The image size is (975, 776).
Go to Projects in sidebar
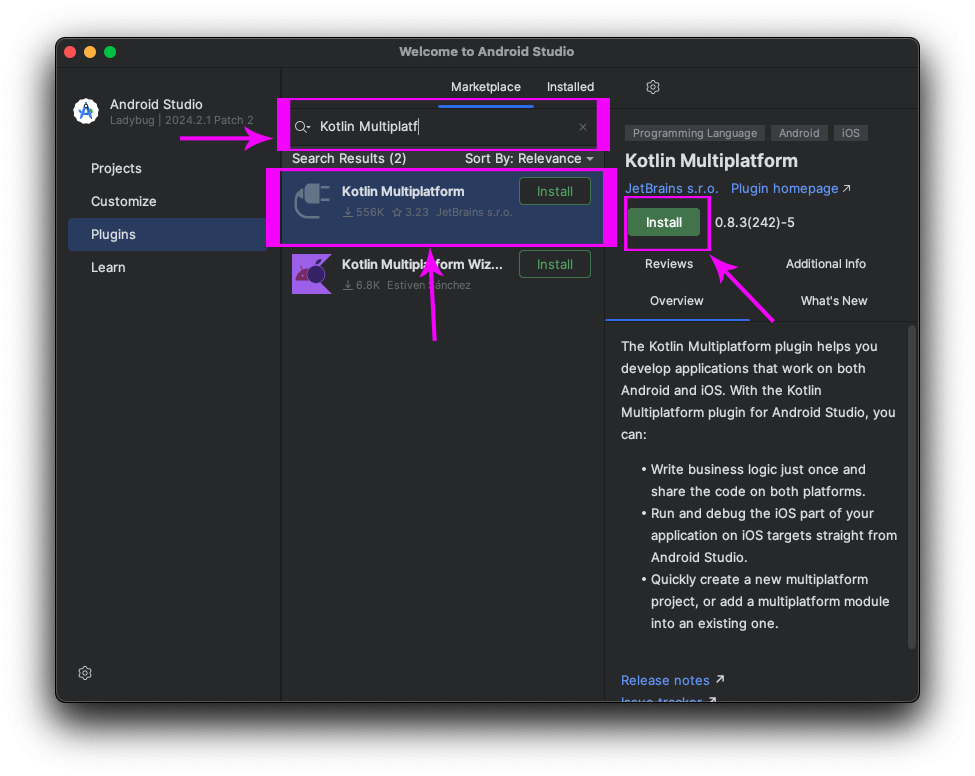click(x=116, y=169)
